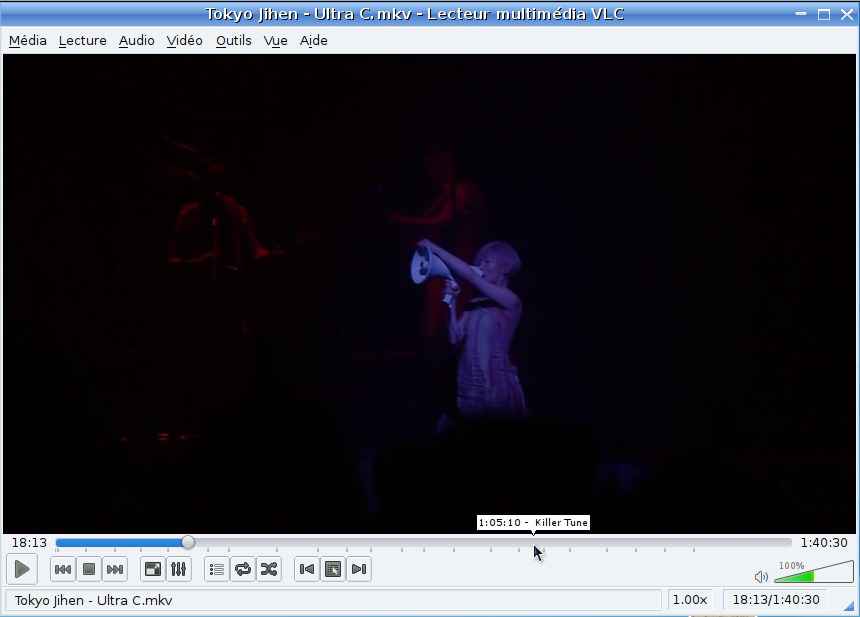The image size is (860, 617).
Task: Show the playlist via list icon
Action: [217, 570]
